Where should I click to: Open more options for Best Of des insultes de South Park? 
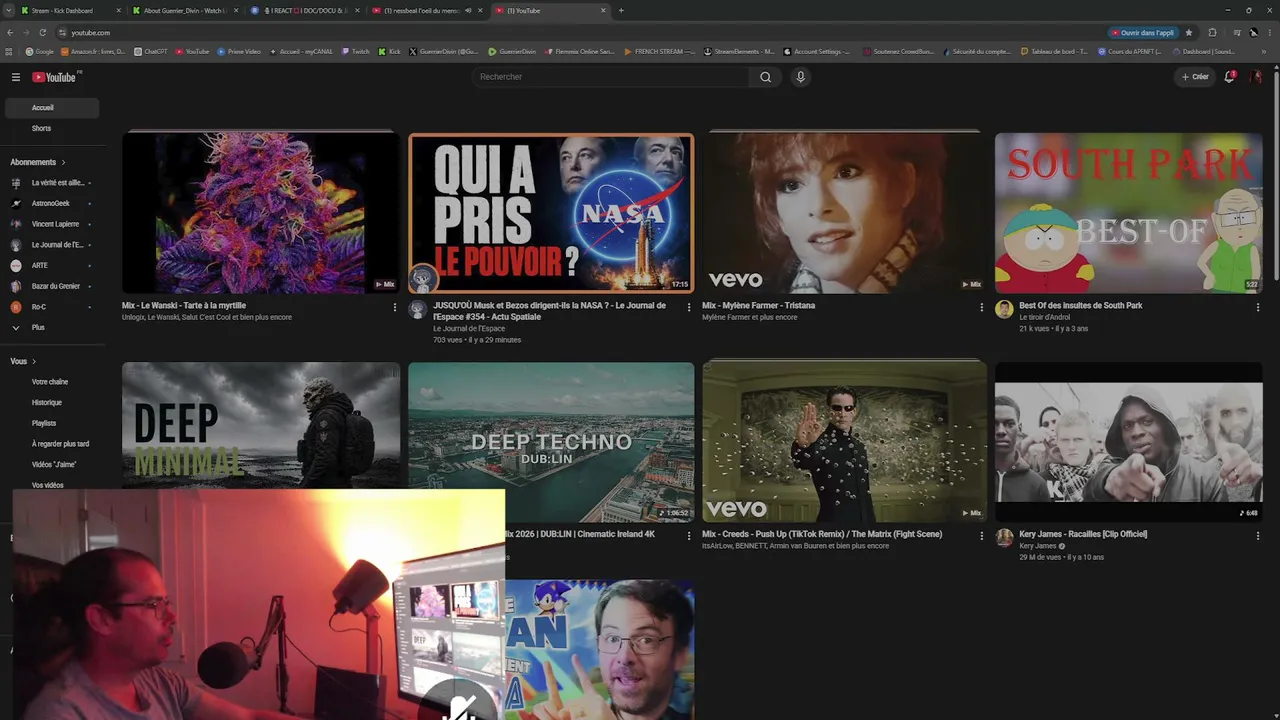1257,307
